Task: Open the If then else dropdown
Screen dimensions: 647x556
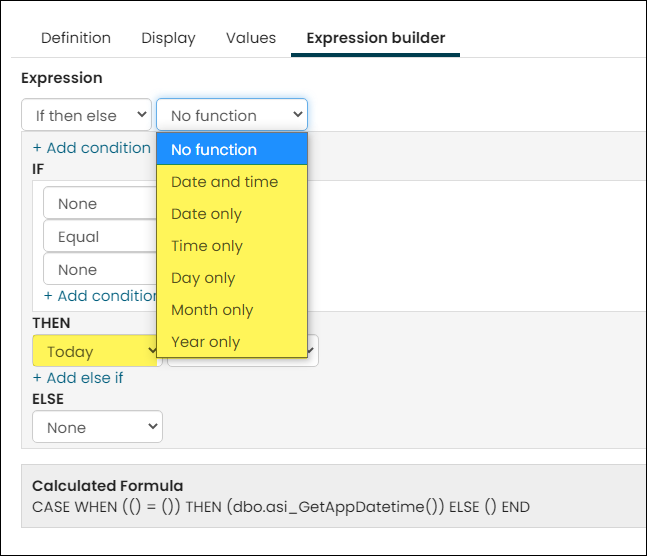Action: [87, 115]
